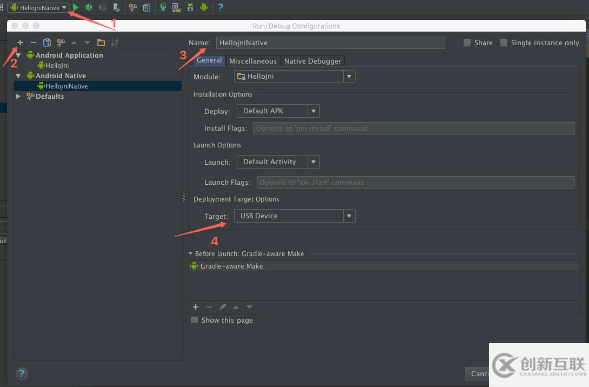Screen dimensions: 589x387
Task: Select the Defaults row in the tree
Action: click(x=45, y=97)
